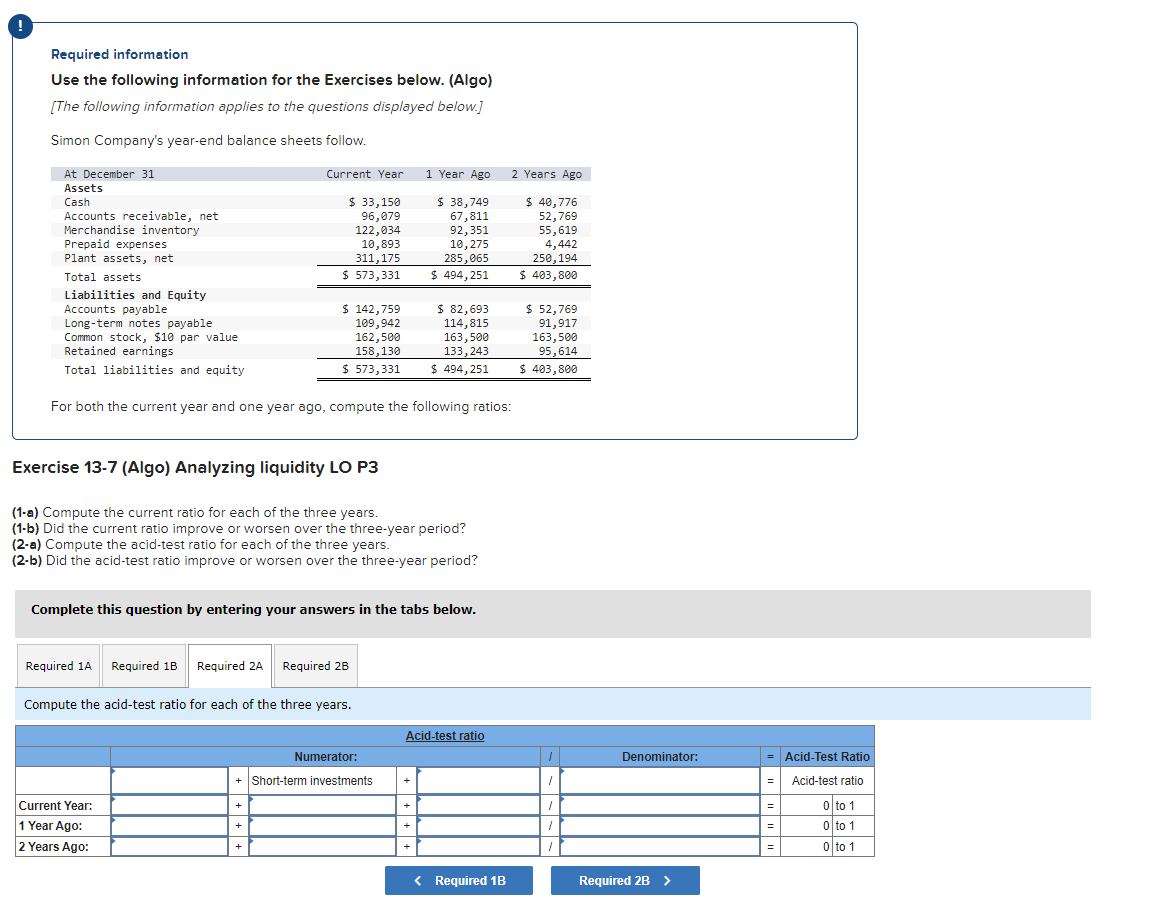Switch to the Required 1A tab
Image resolution: width=1170 pixels, height=922 pixels.
point(58,665)
